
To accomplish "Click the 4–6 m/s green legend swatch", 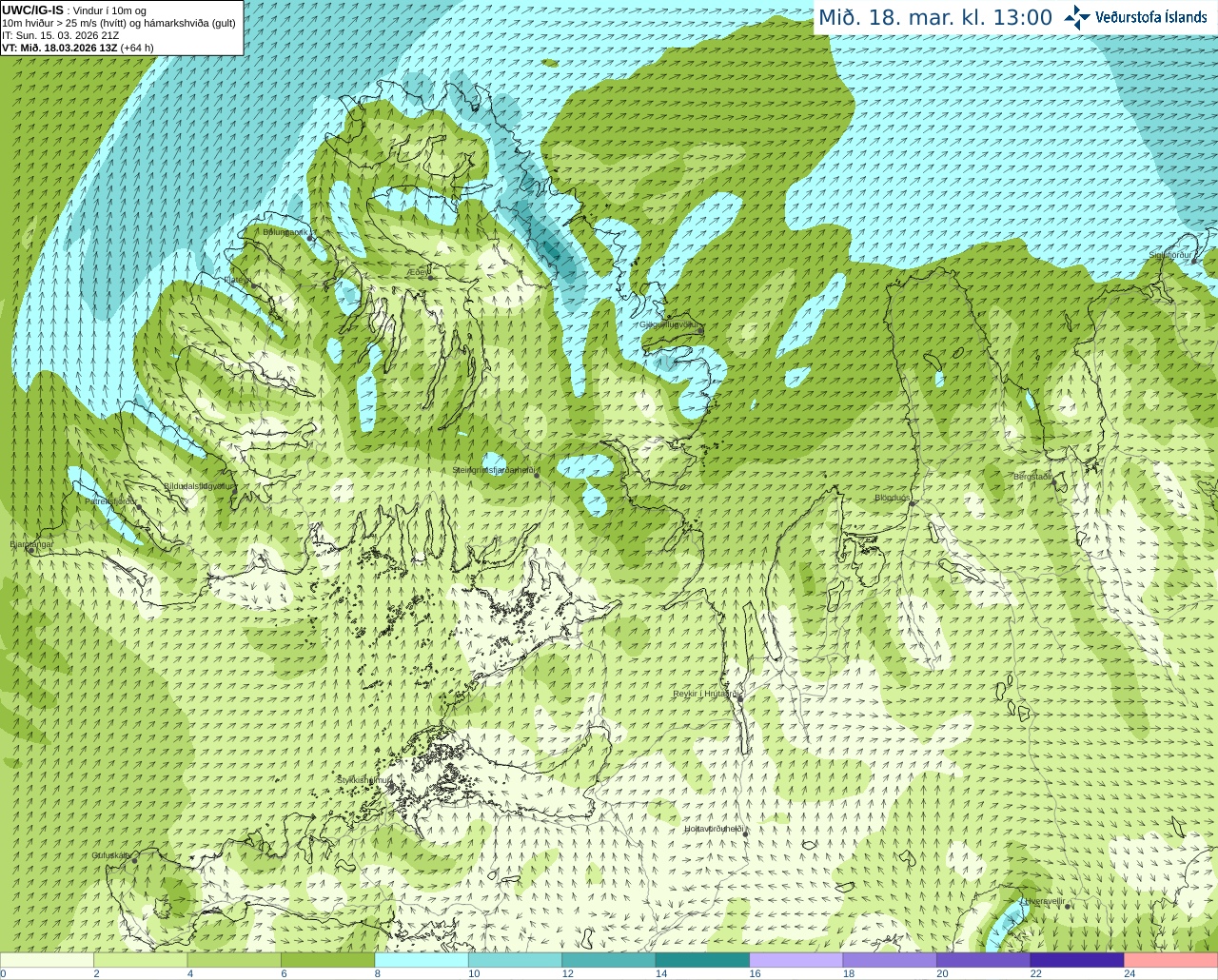I will 234,960.
